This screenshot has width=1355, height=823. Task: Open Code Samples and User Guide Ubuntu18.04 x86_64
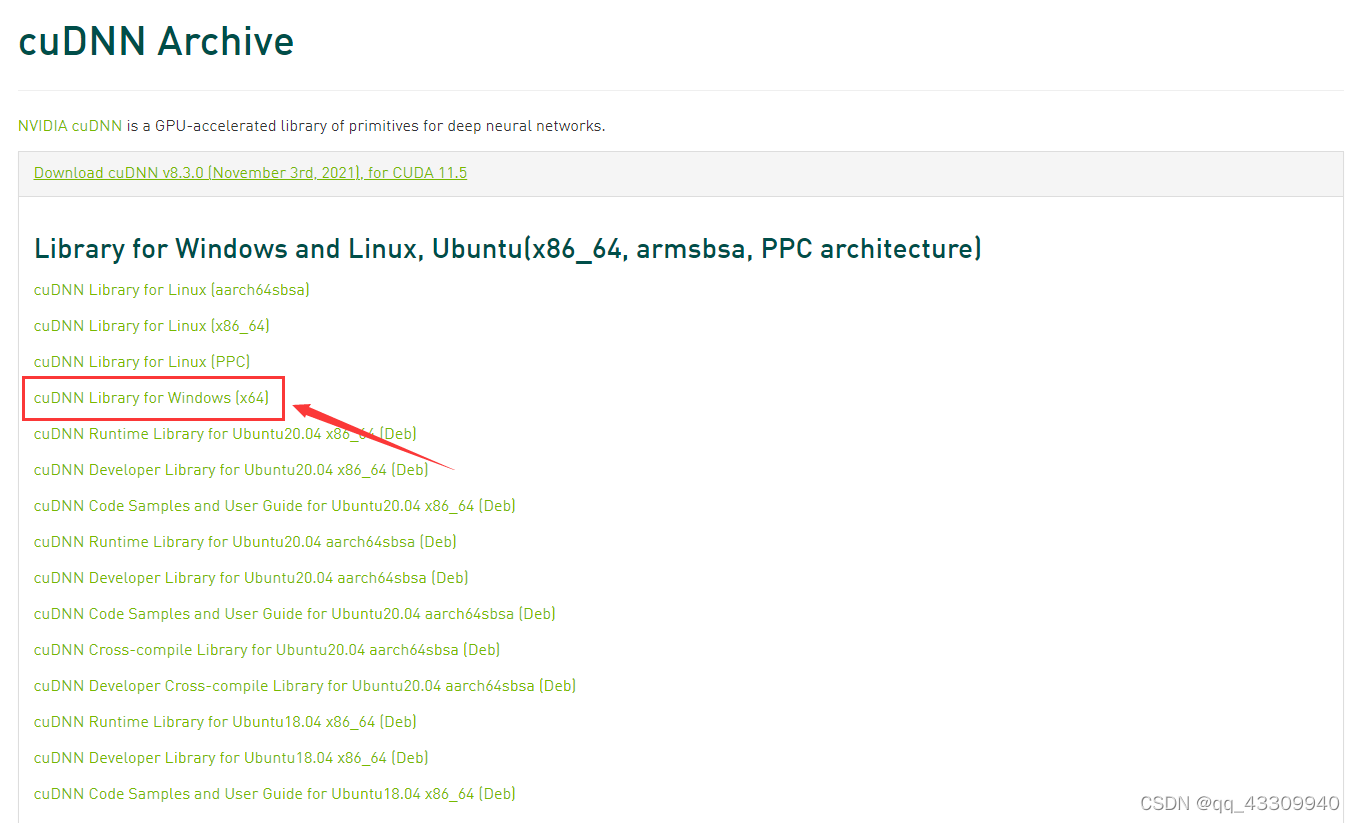[275, 794]
